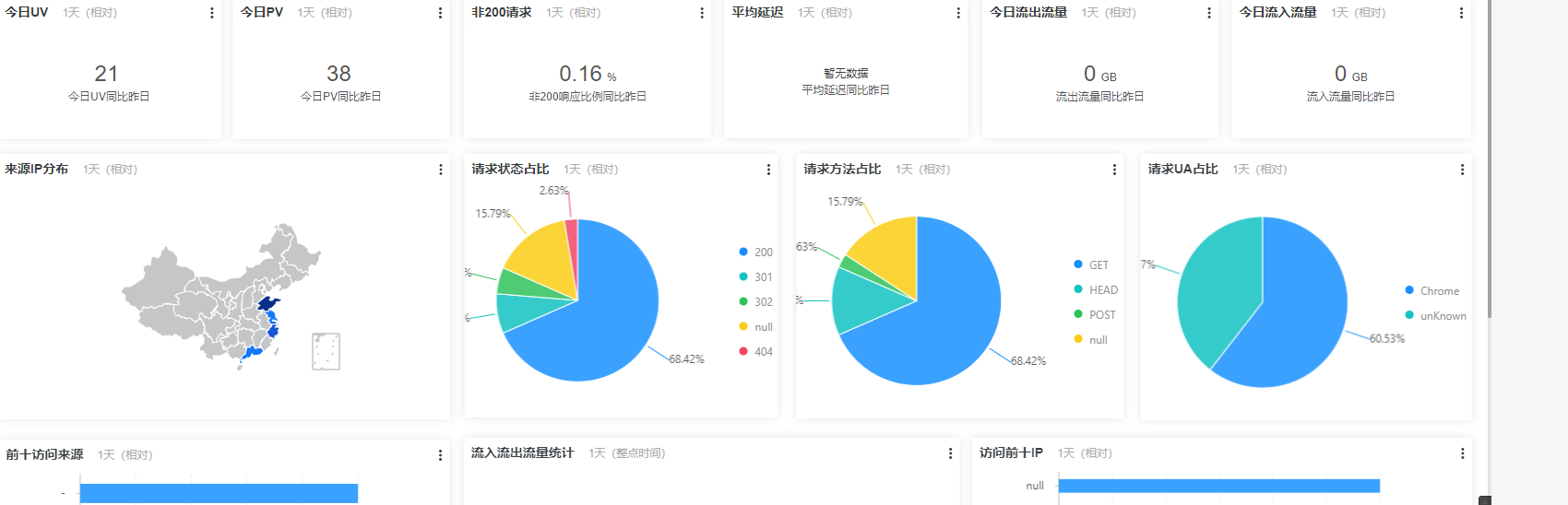Open the 今日PV card three-dot menu
The width and height of the screenshot is (1568, 505).
(440, 13)
